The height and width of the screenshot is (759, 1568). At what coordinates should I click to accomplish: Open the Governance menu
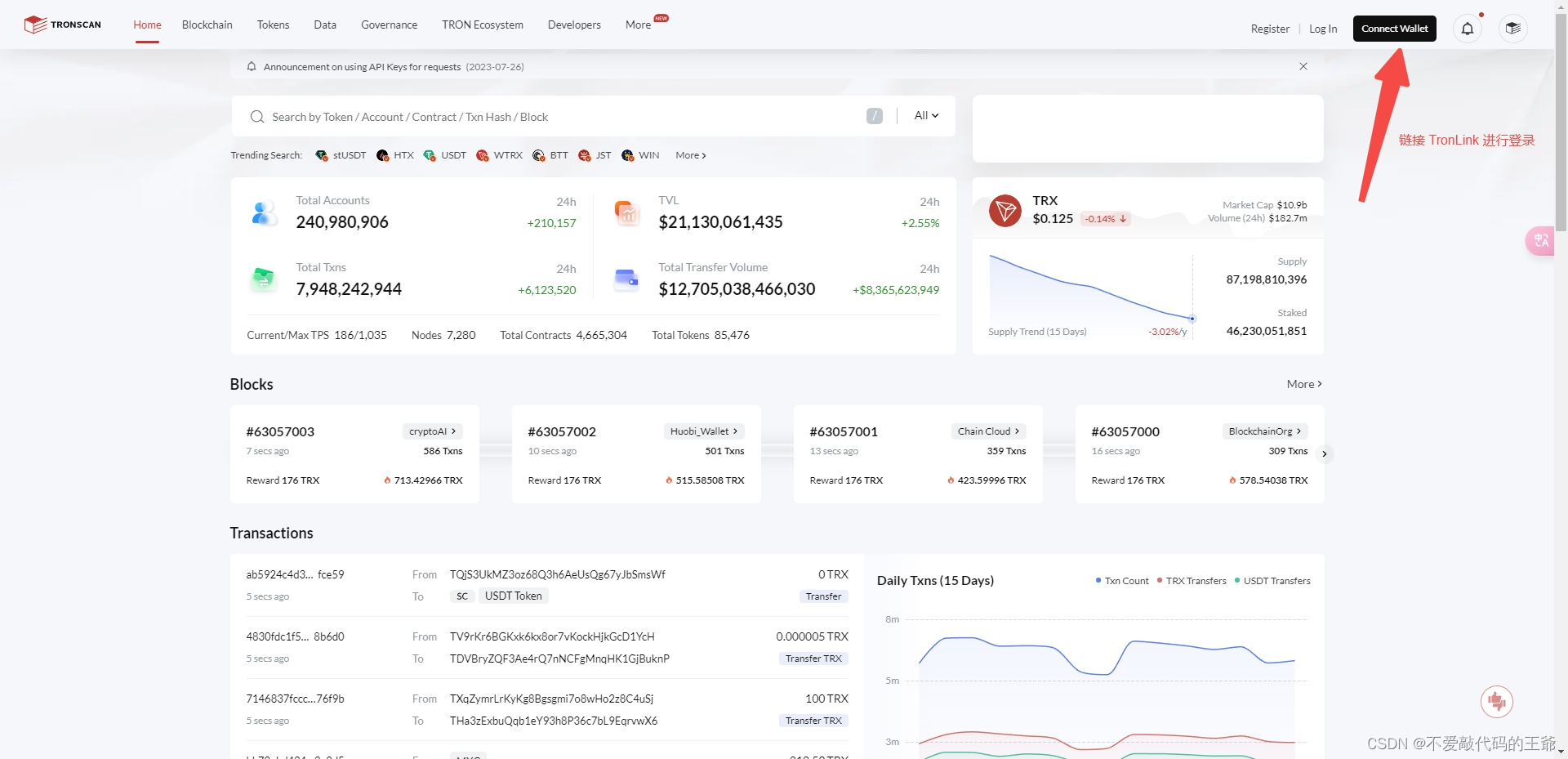(x=390, y=25)
